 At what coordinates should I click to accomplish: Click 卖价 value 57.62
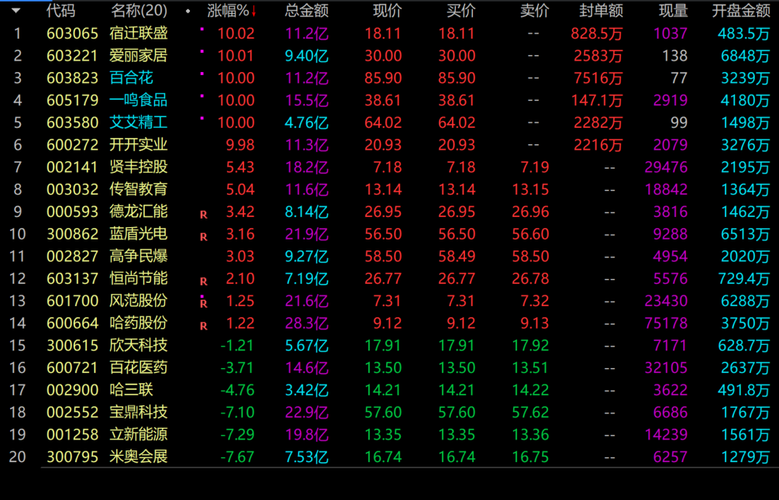[531, 412]
